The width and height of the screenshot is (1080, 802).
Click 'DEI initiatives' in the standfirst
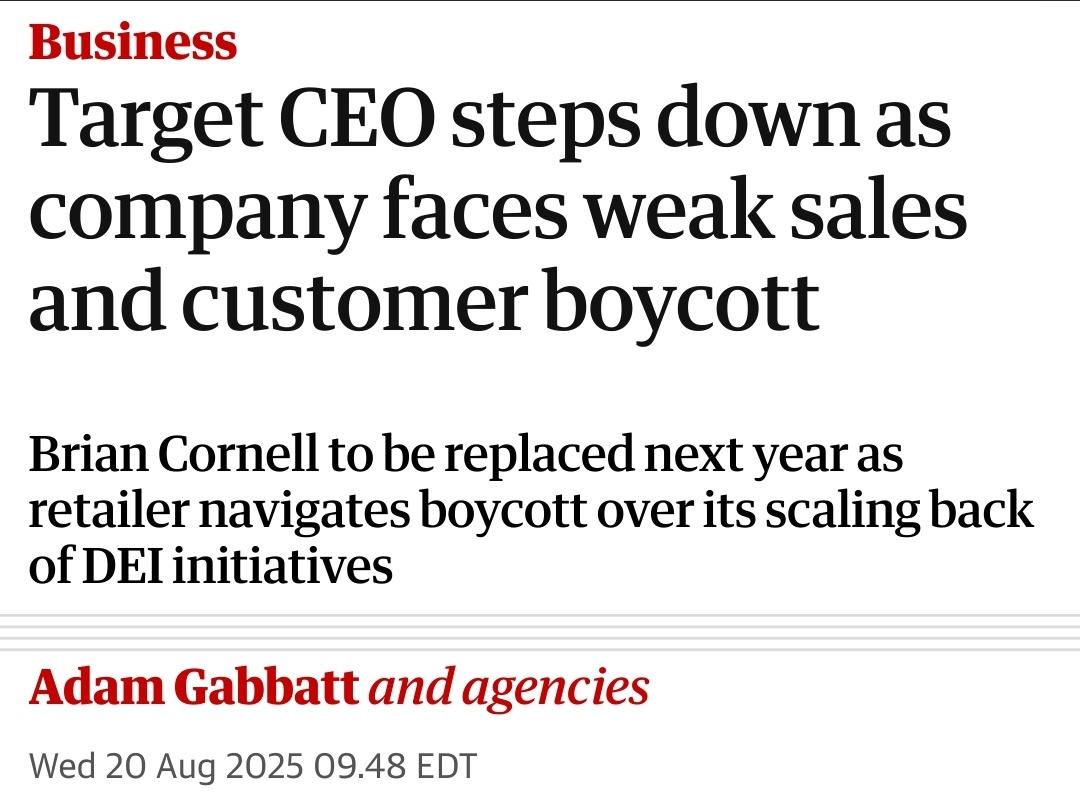click(238, 566)
